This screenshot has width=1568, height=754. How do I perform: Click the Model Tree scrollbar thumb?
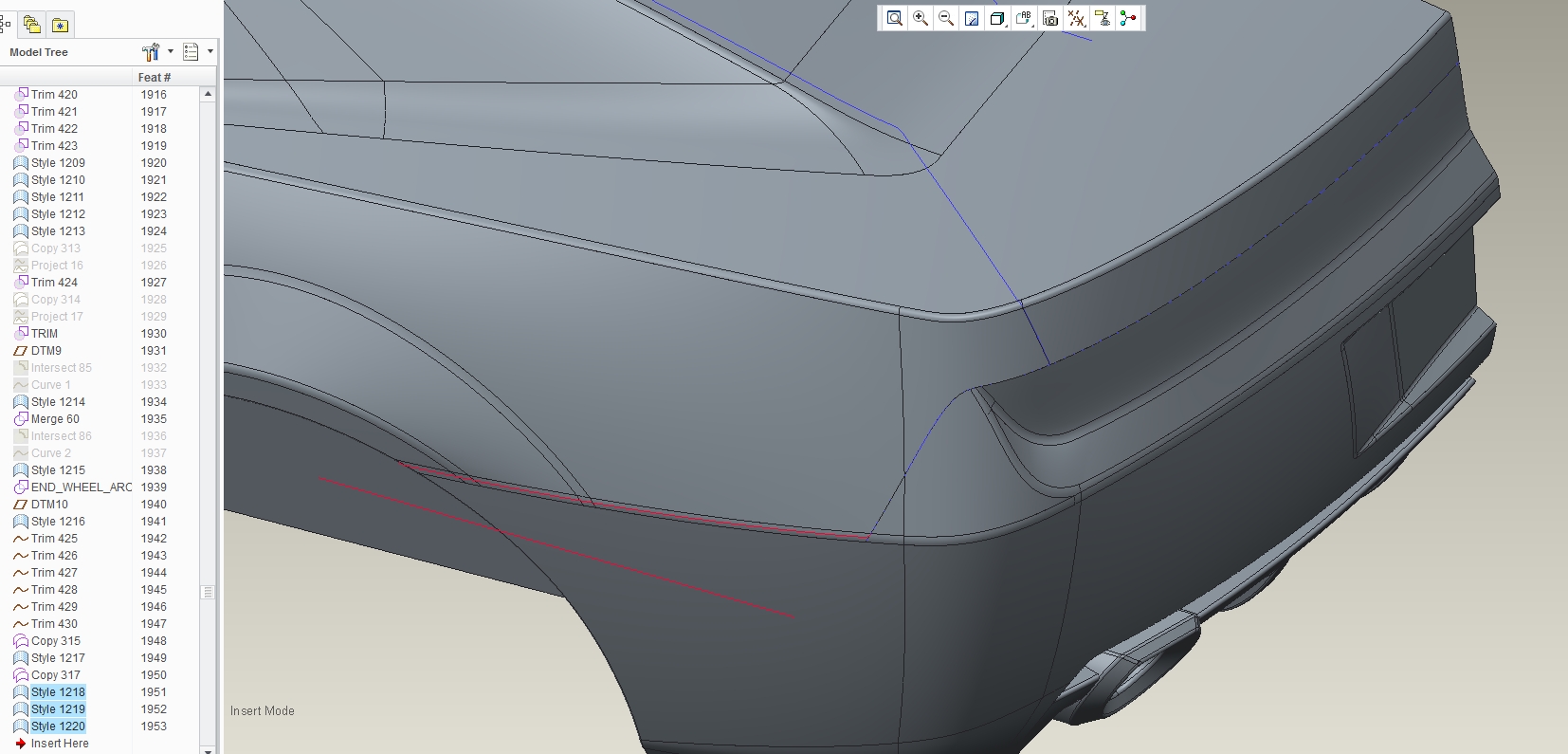(208, 592)
